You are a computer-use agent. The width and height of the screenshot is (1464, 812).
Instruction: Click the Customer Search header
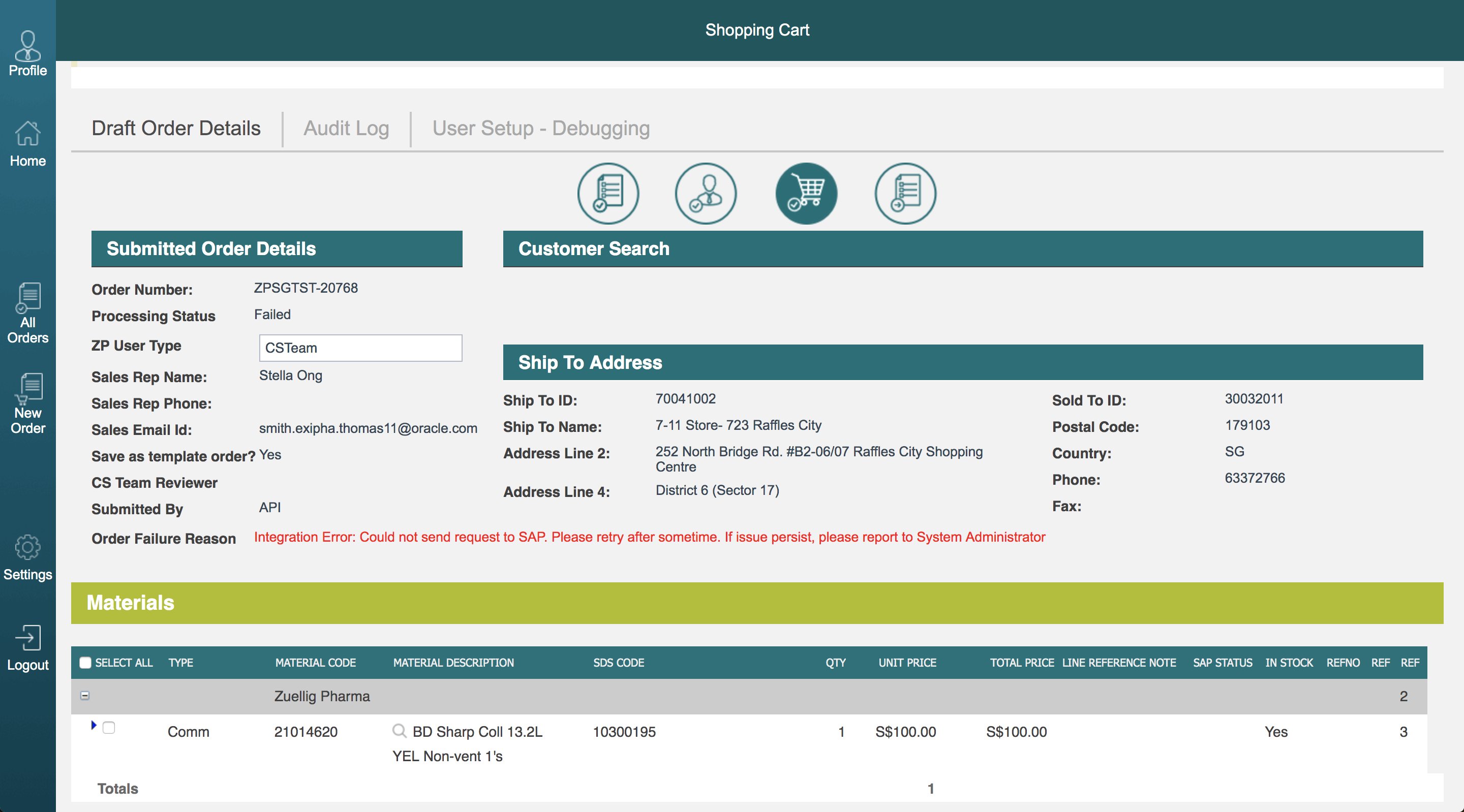(963, 249)
